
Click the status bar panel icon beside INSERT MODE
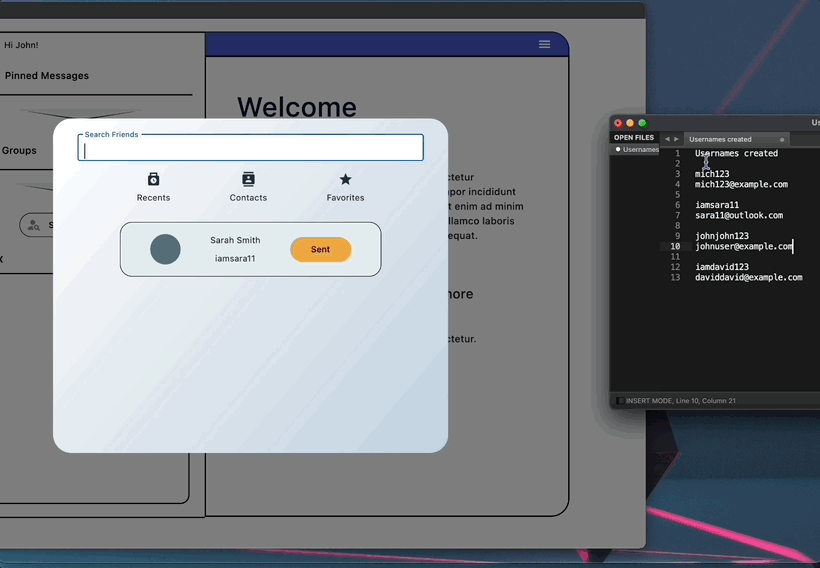click(620, 401)
